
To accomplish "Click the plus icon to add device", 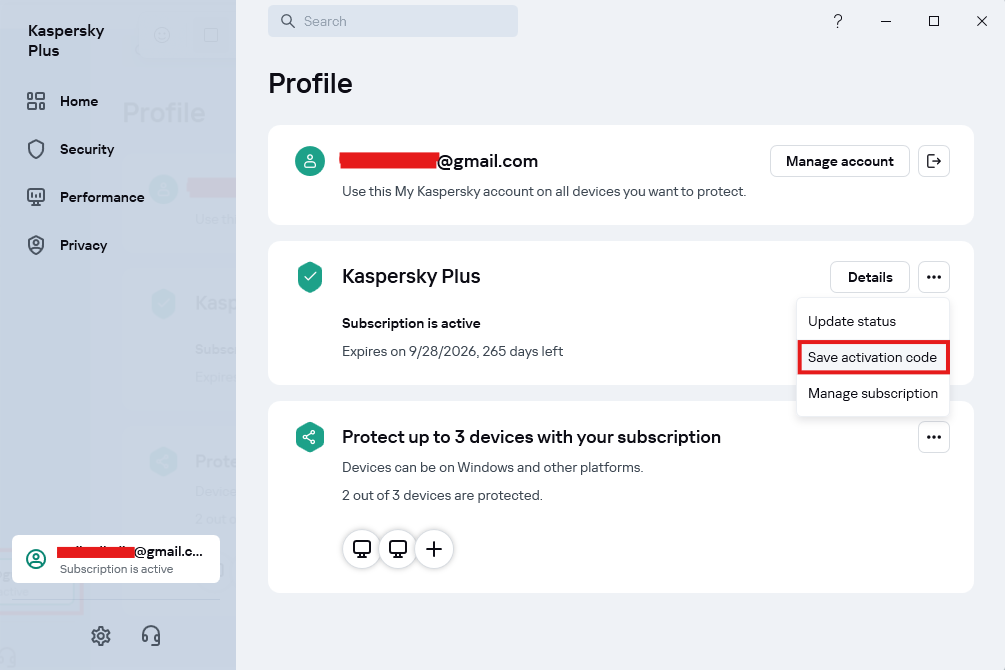I will point(434,549).
